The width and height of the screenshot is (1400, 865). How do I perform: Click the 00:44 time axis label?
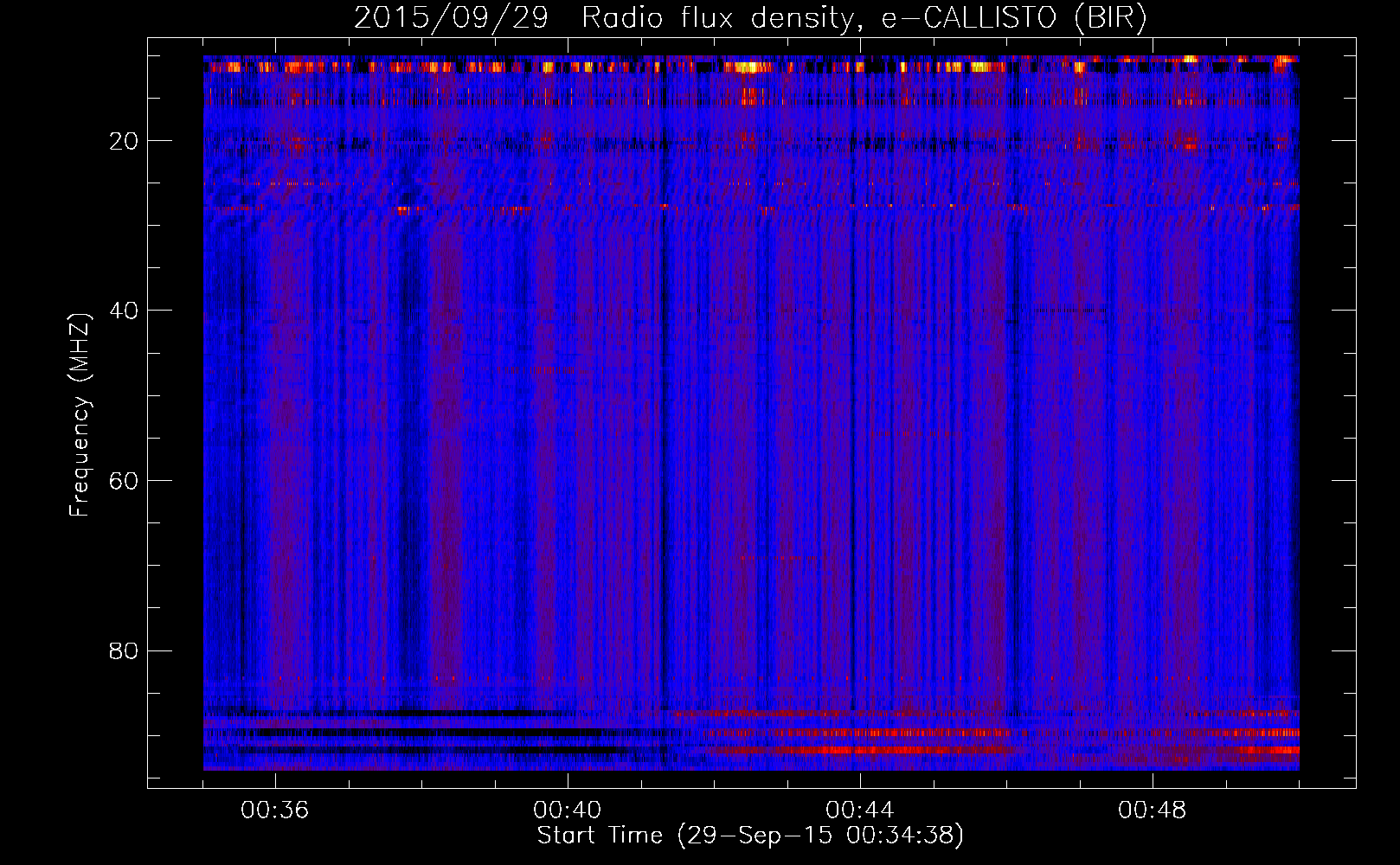[859, 811]
